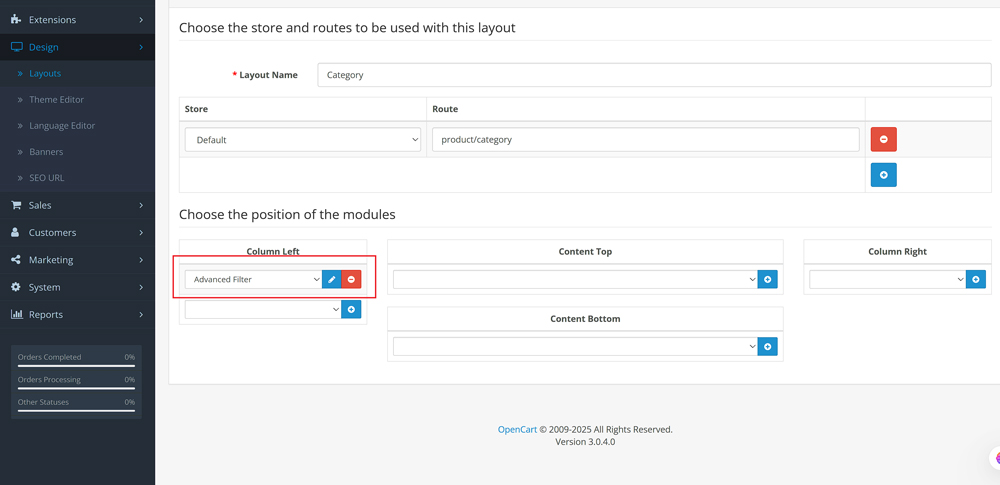Add module to Column Left with plus button

pos(351,310)
